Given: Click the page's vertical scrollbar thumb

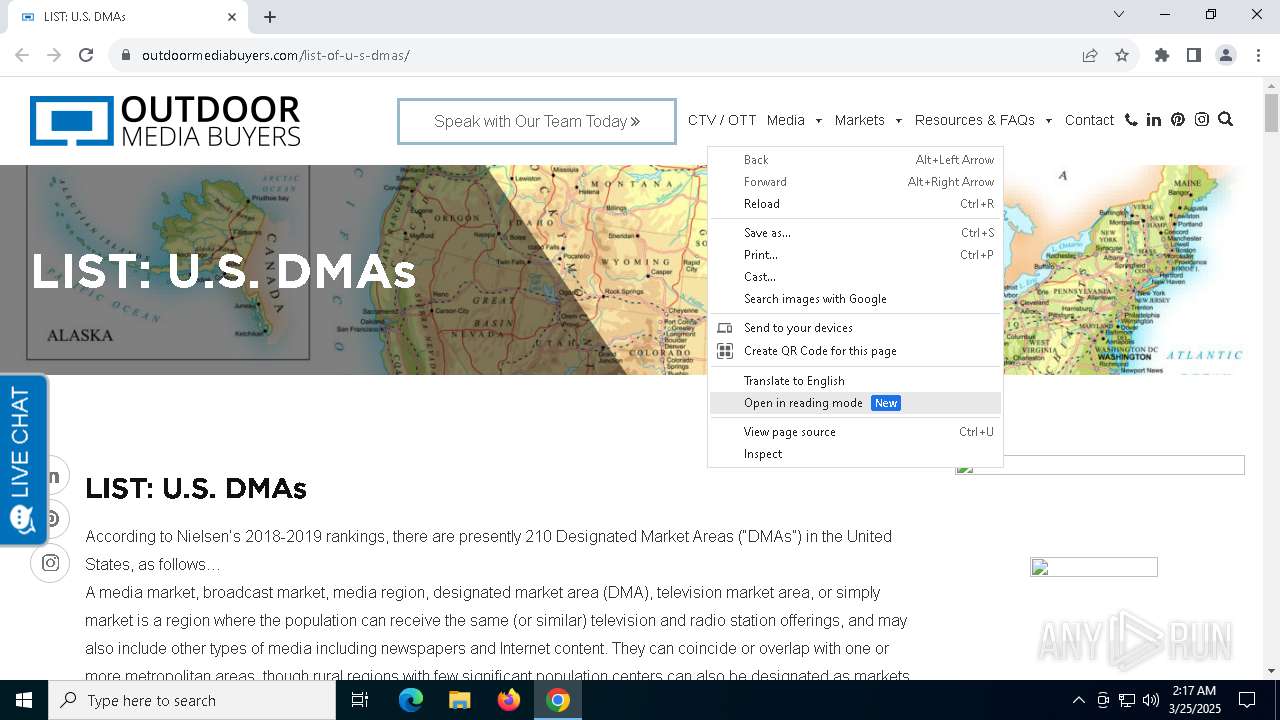Looking at the screenshot, I should (x=1271, y=112).
